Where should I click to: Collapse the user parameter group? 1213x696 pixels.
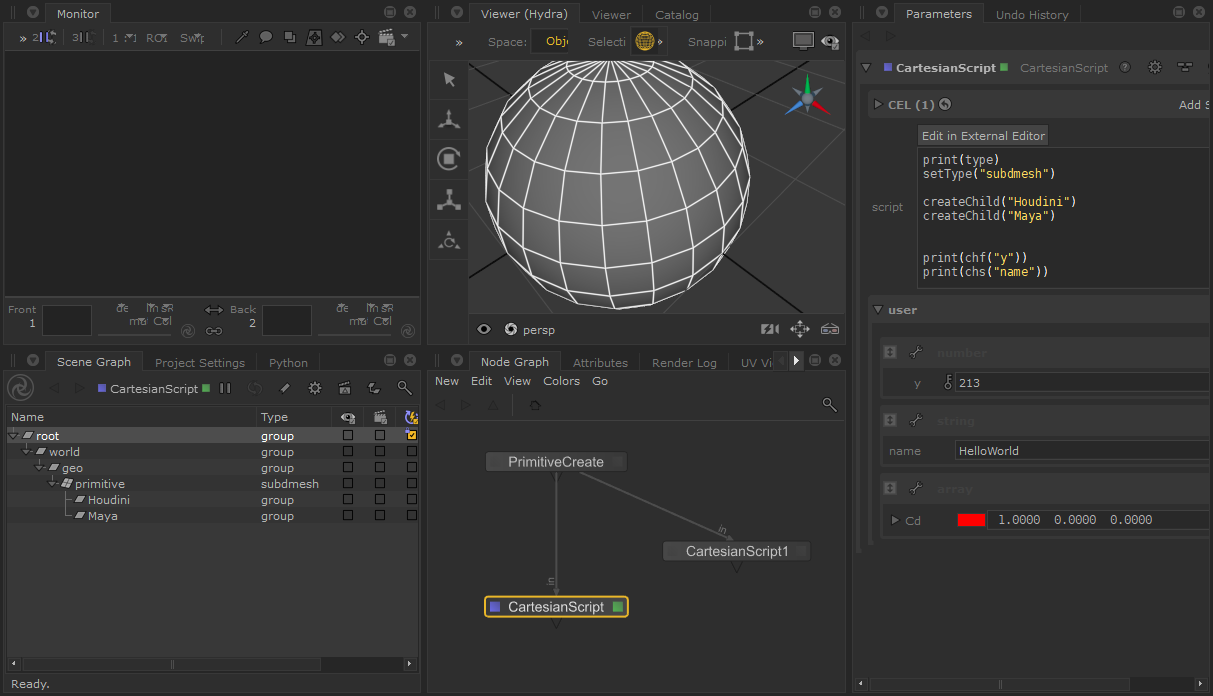[878, 310]
